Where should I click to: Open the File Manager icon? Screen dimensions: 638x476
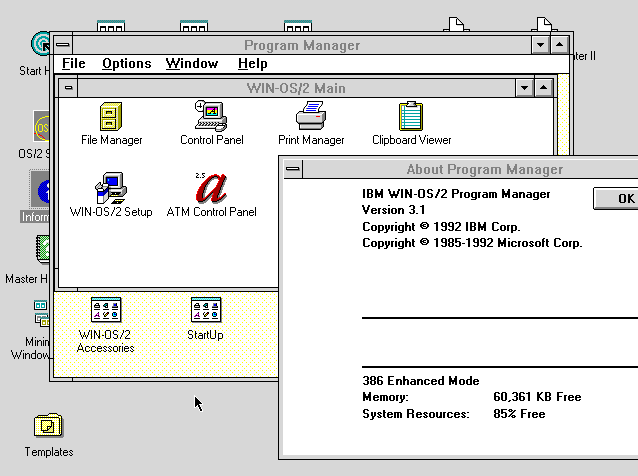111,117
